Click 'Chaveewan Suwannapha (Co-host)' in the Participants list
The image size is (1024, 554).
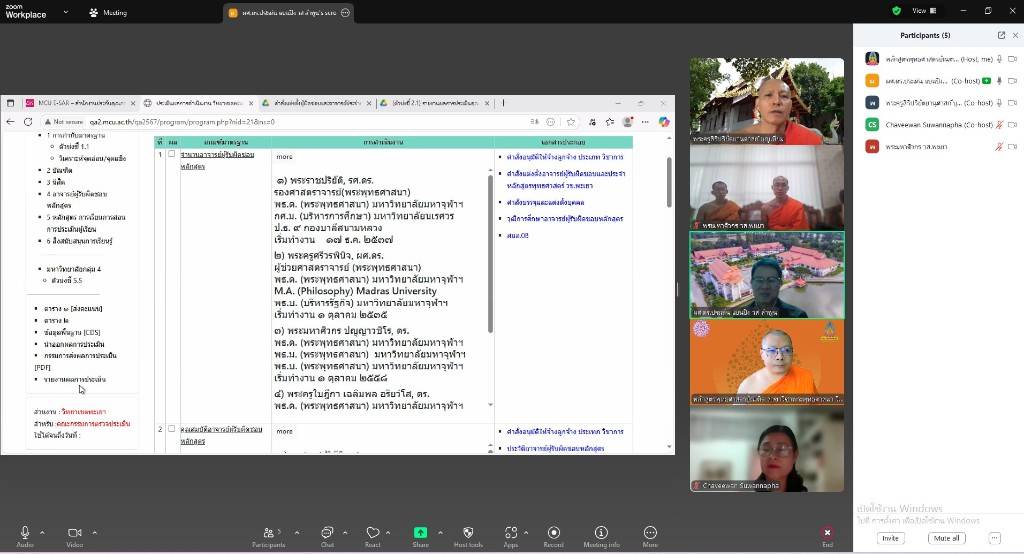tap(938, 125)
